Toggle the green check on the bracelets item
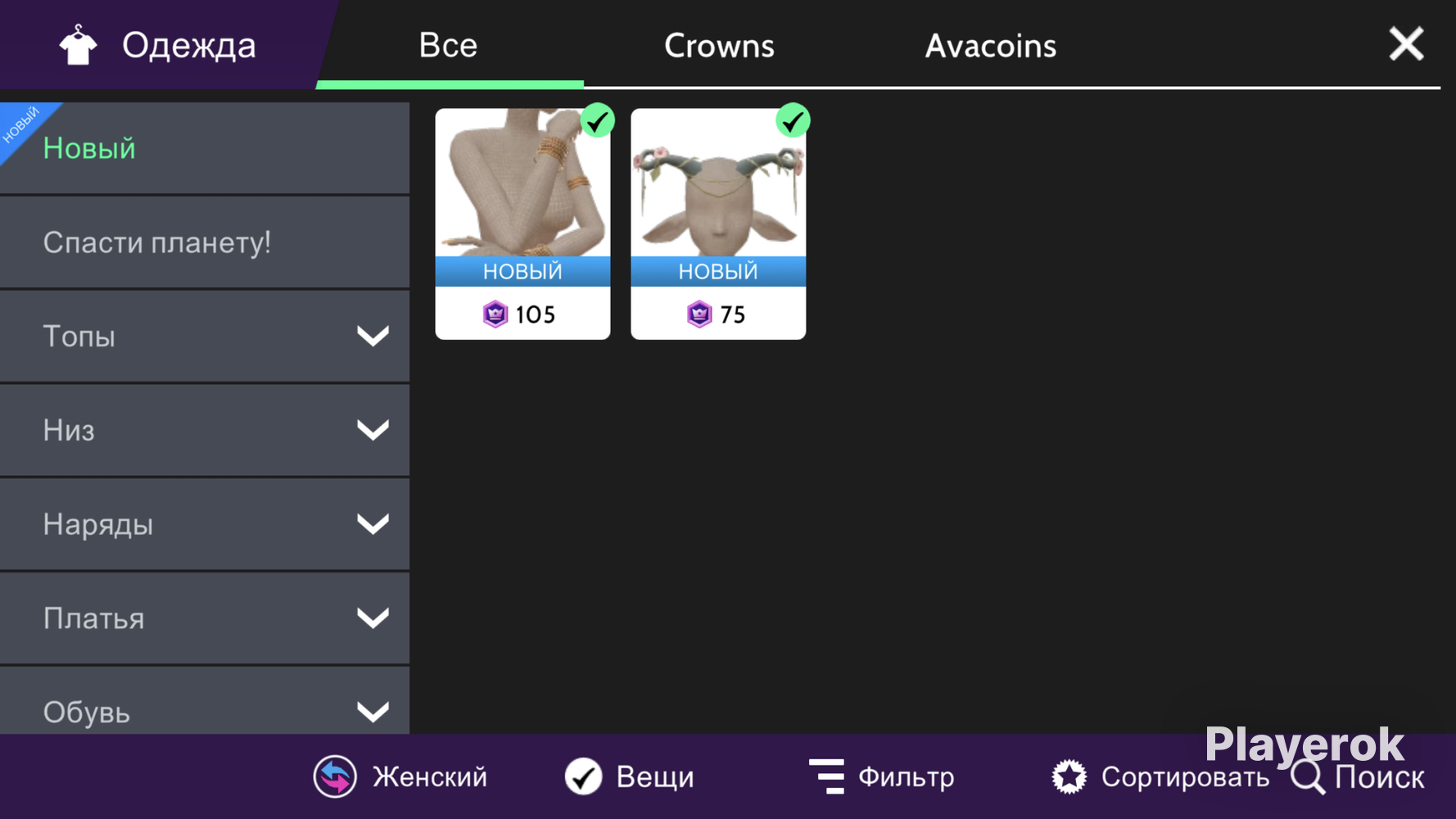Screen dimensions: 1456x819 [597, 121]
